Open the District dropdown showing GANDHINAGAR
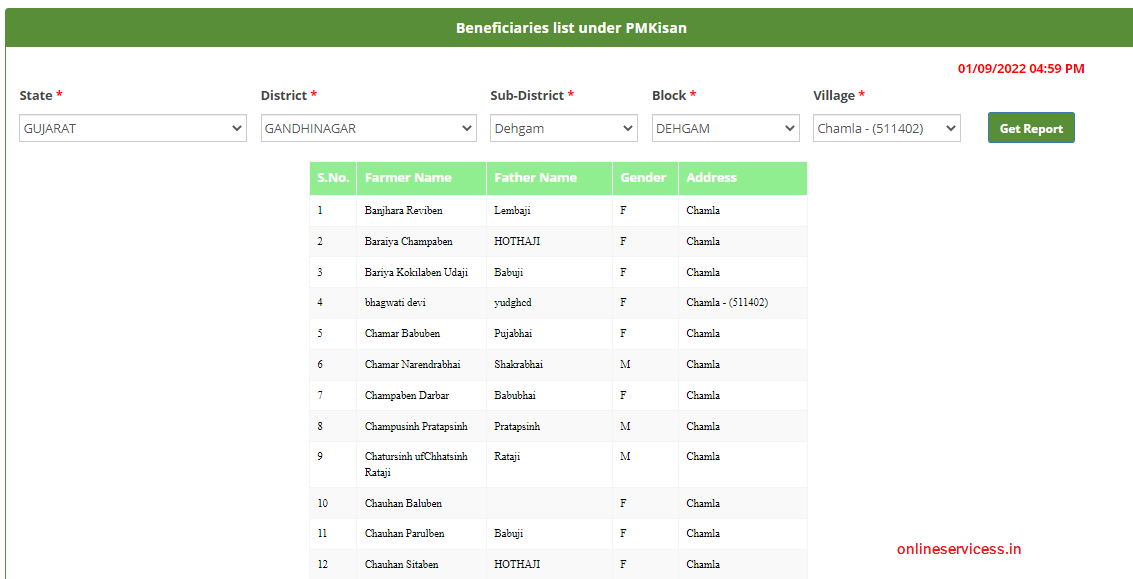 pos(368,128)
